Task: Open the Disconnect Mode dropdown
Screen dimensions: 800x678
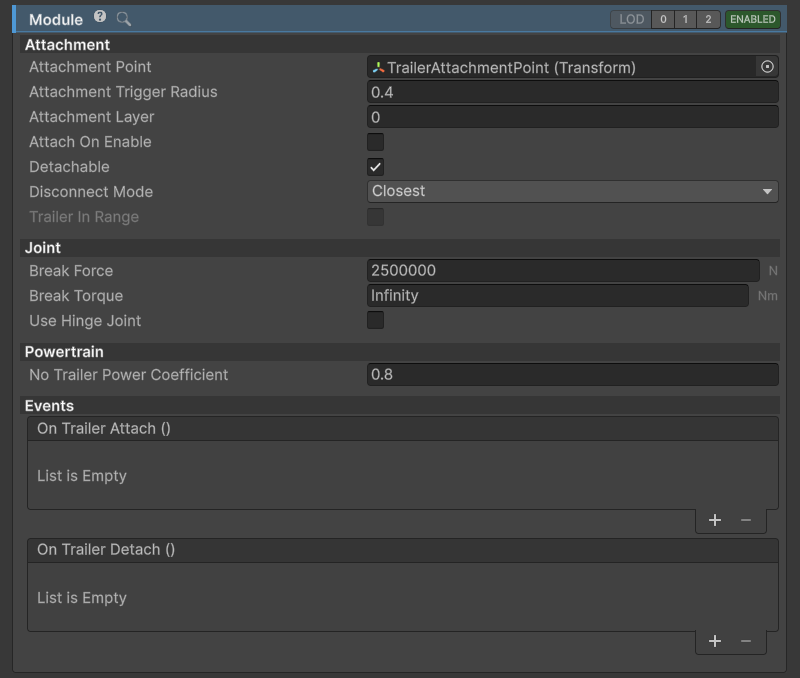Action: pyautogui.click(x=572, y=191)
